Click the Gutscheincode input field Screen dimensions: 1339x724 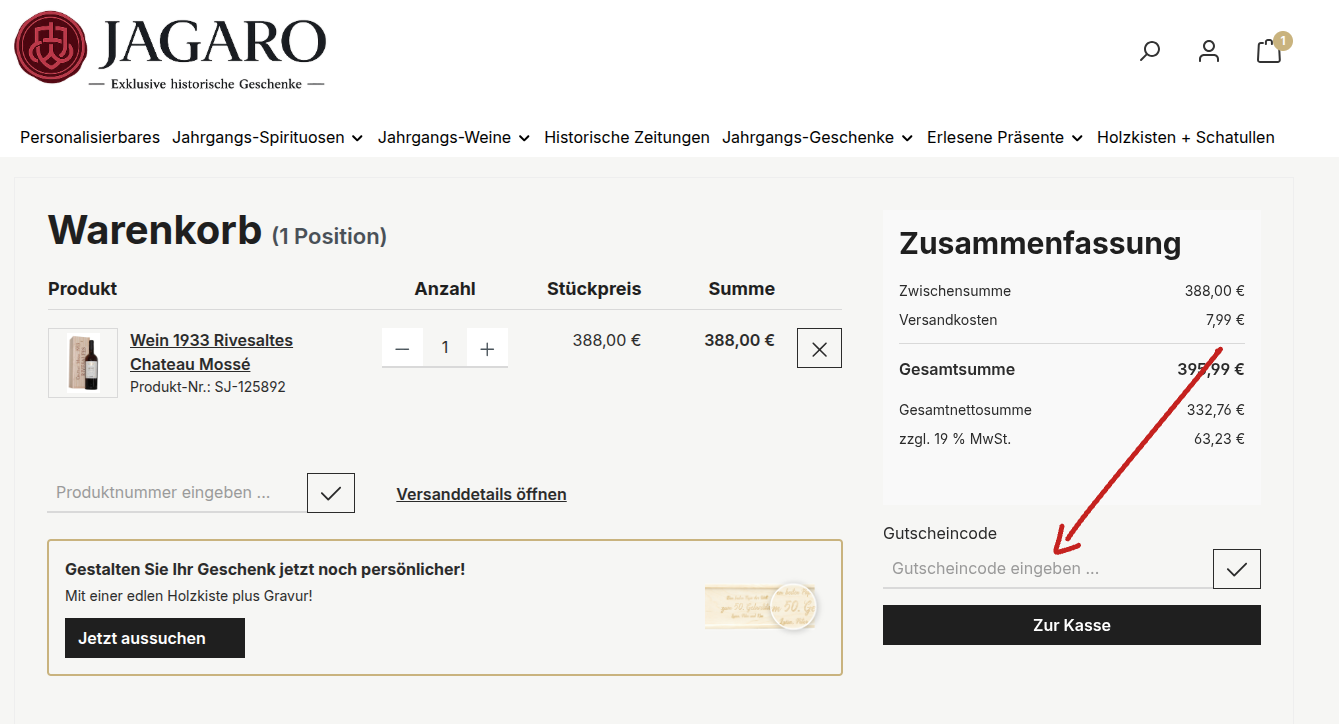[1040, 568]
